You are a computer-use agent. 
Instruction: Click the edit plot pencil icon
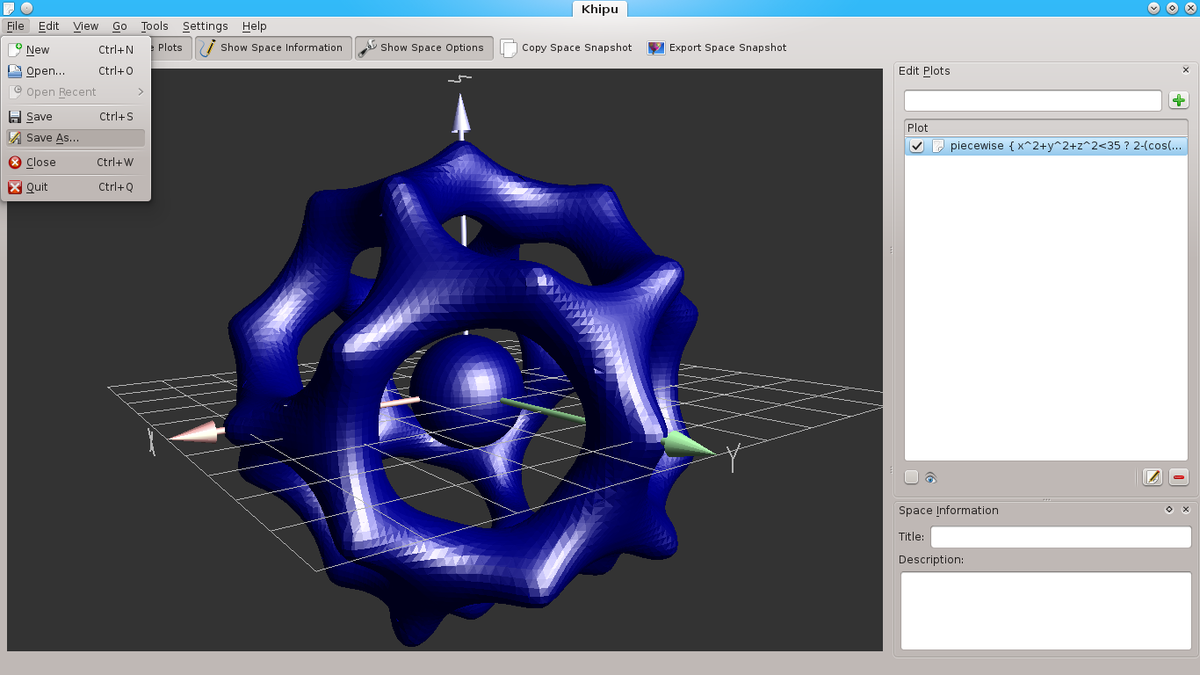coord(1153,478)
